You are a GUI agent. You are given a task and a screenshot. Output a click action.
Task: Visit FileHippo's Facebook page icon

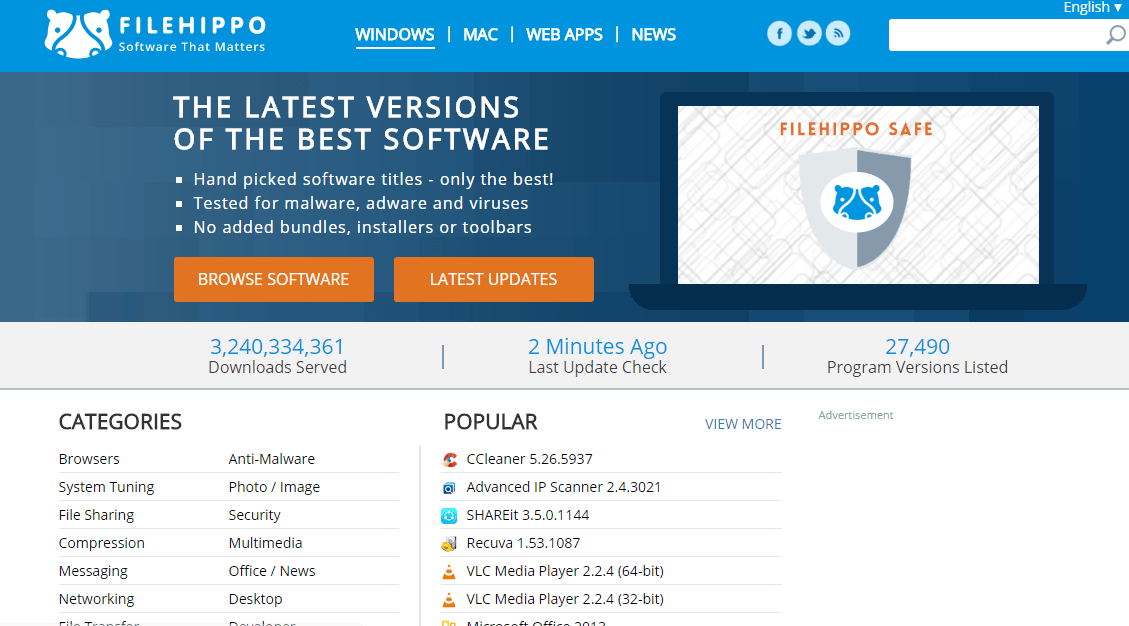[779, 33]
